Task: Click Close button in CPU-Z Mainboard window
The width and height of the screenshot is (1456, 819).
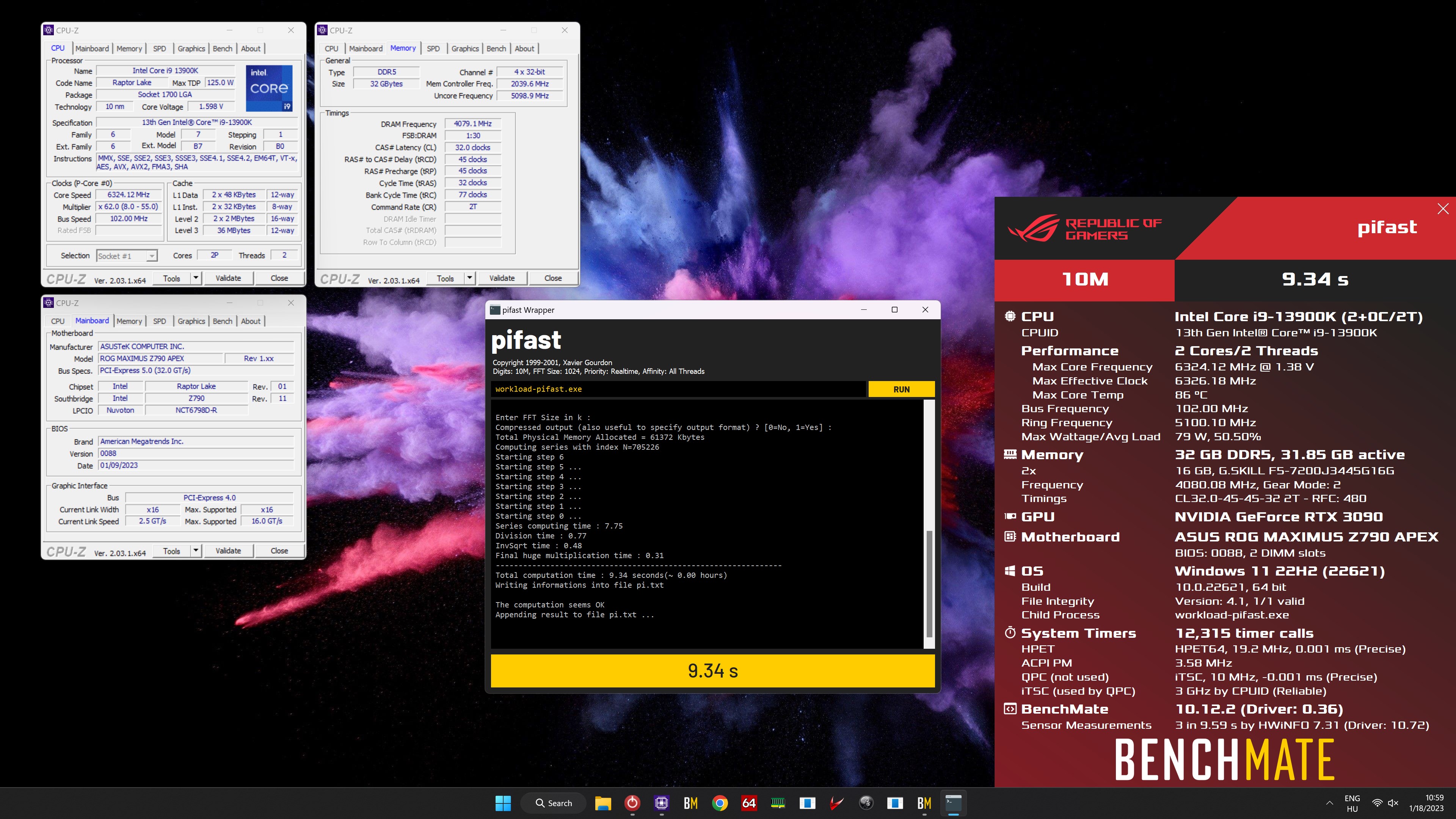Action: (x=279, y=551)
